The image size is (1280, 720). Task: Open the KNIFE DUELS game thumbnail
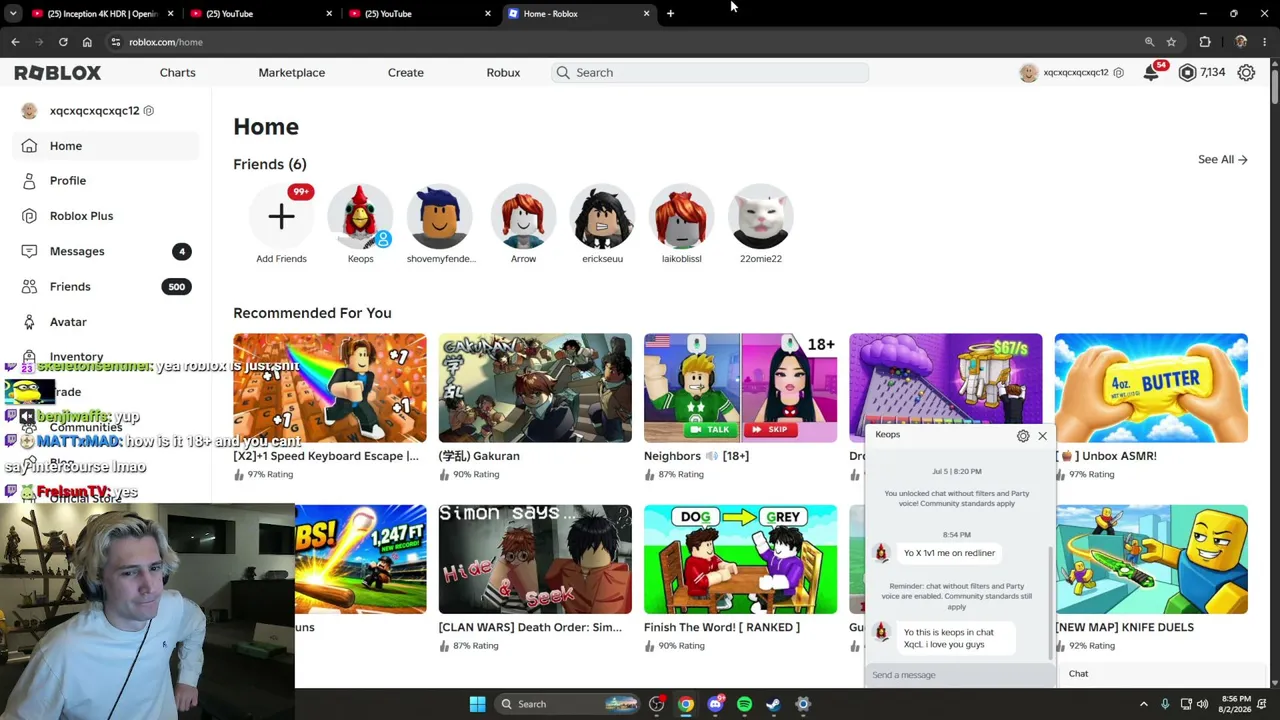1151,559
